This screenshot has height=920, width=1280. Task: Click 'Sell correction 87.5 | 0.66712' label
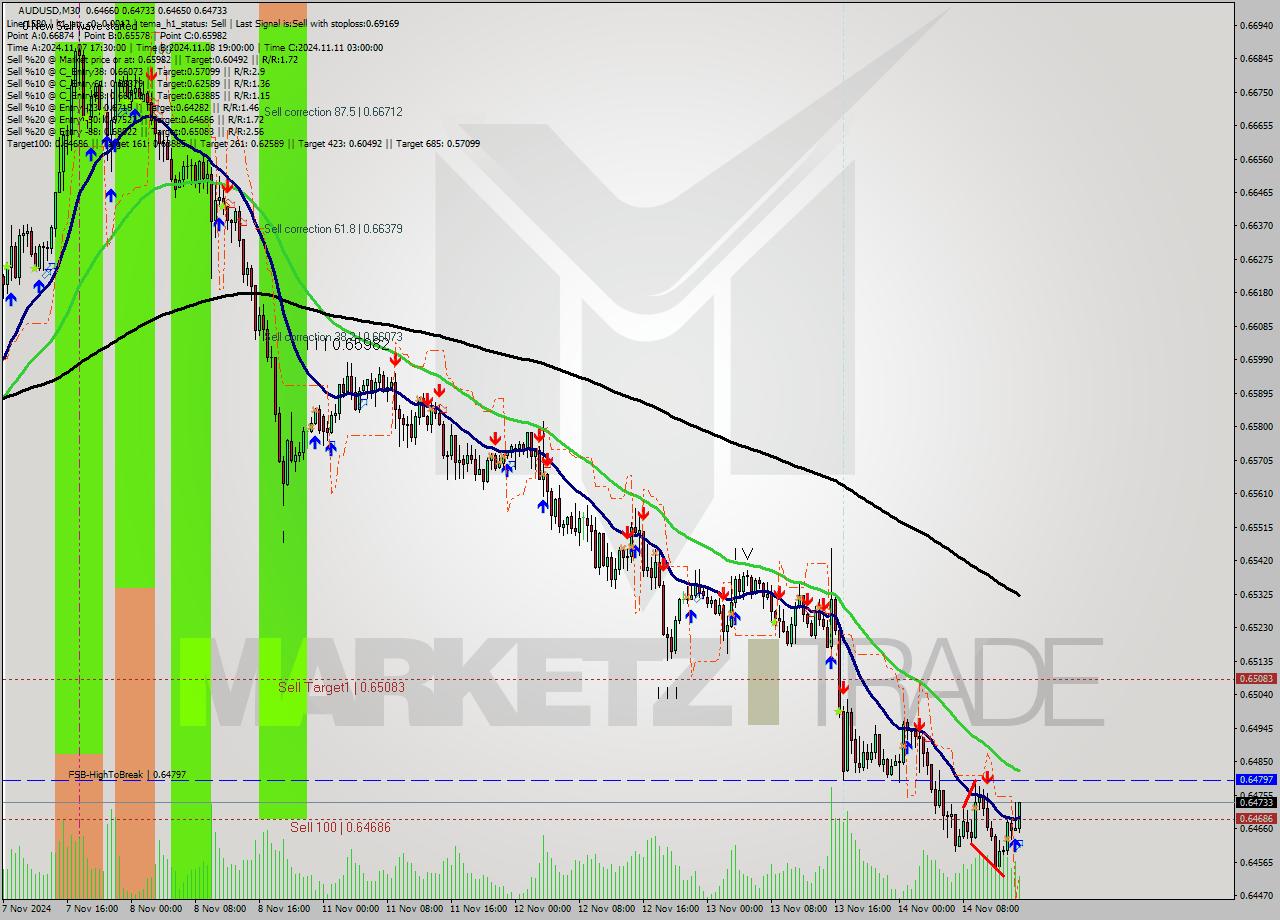(333, 112)
